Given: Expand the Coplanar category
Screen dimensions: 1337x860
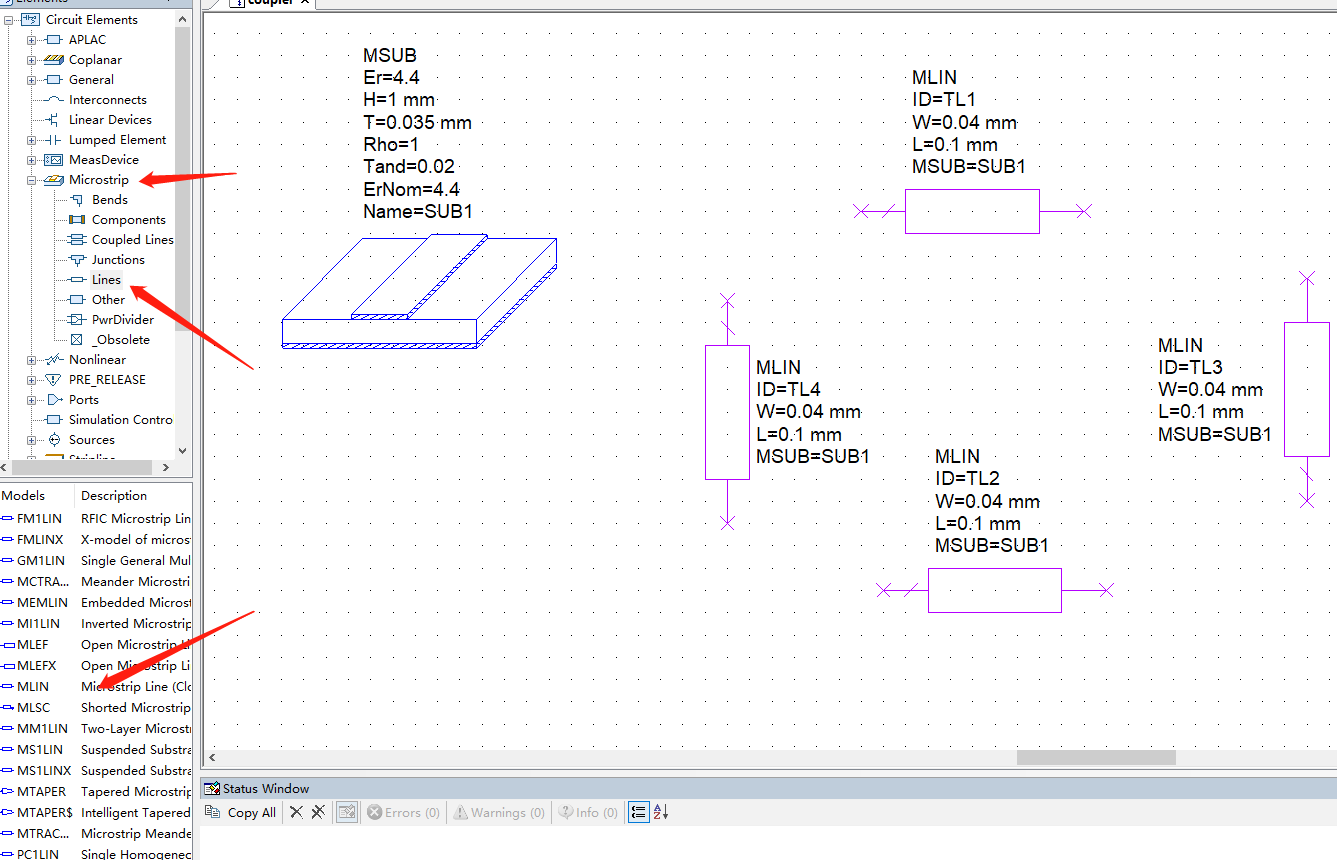Looking at the screenshot, I should tap(31, 60).
